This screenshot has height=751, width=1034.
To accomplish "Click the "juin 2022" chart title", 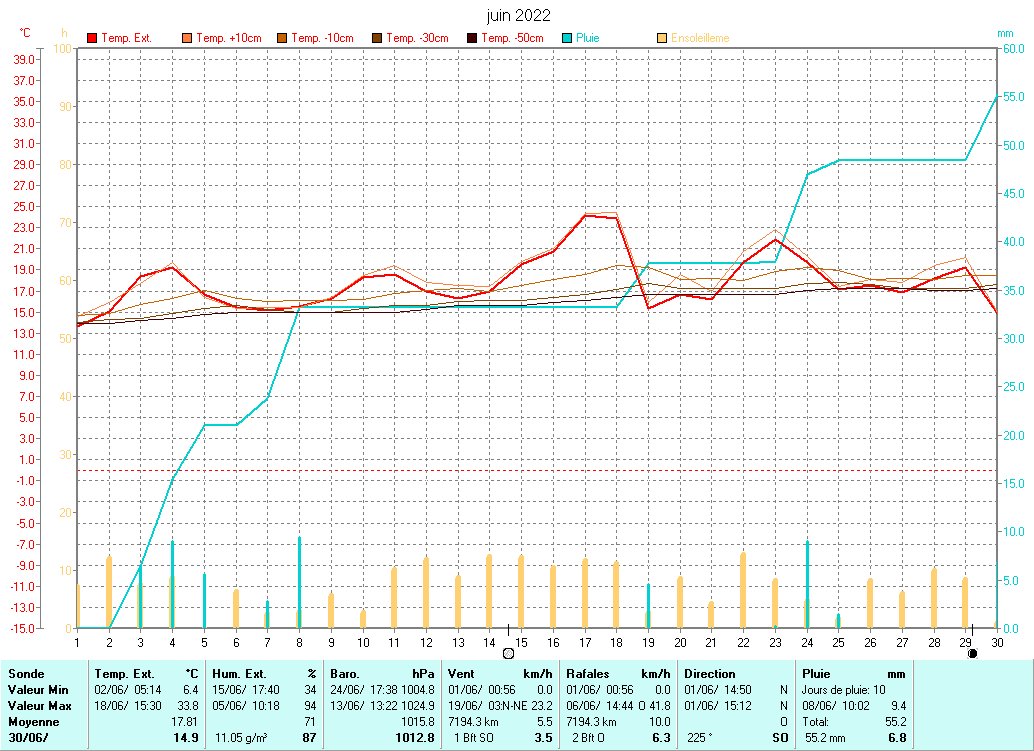I will (x=517, y=15).
